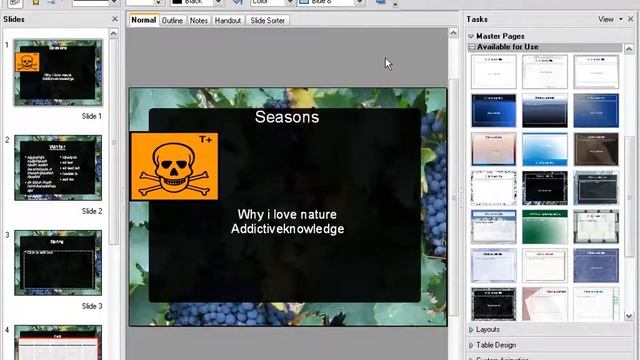Open the Black line color dropdown

click(219, 3)
